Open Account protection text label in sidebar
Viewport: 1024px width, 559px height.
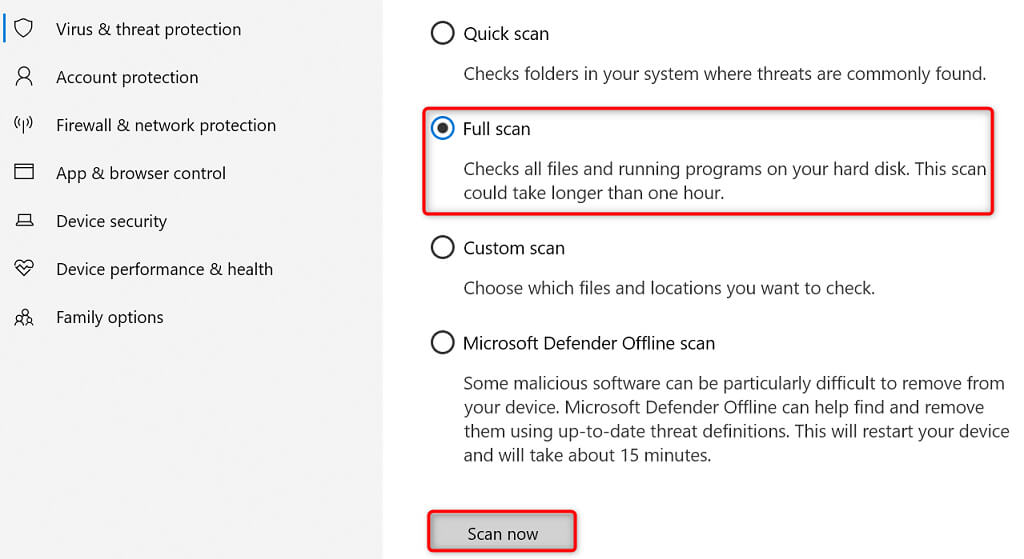click(x=127, y=77)
